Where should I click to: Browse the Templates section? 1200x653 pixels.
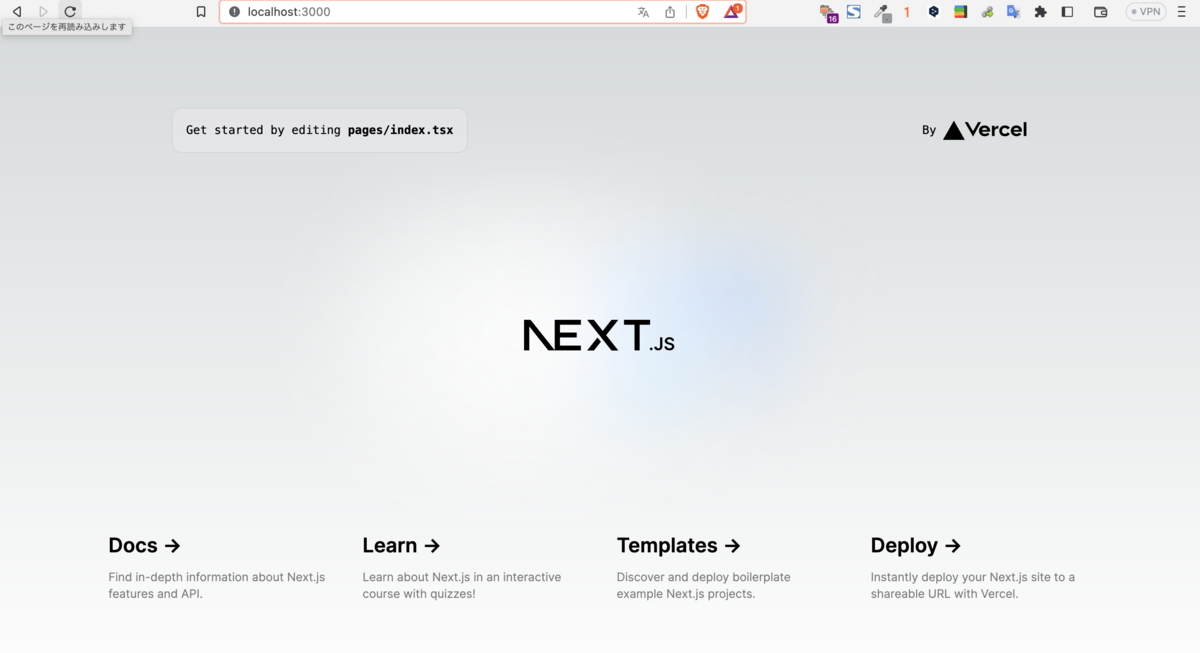679,545
